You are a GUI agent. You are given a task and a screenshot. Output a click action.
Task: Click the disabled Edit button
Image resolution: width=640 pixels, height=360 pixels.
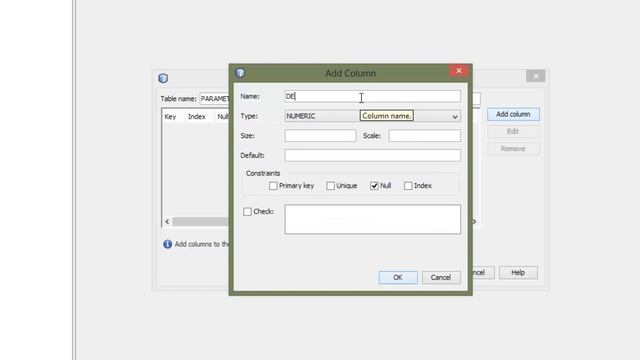[513, 131]
